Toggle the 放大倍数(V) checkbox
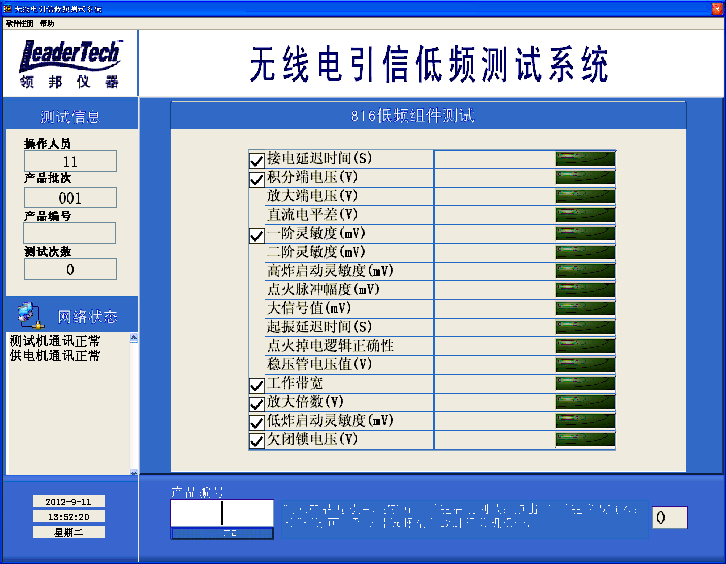The width and height of the screenshot is (726, 564). click(x=257, y=403)
